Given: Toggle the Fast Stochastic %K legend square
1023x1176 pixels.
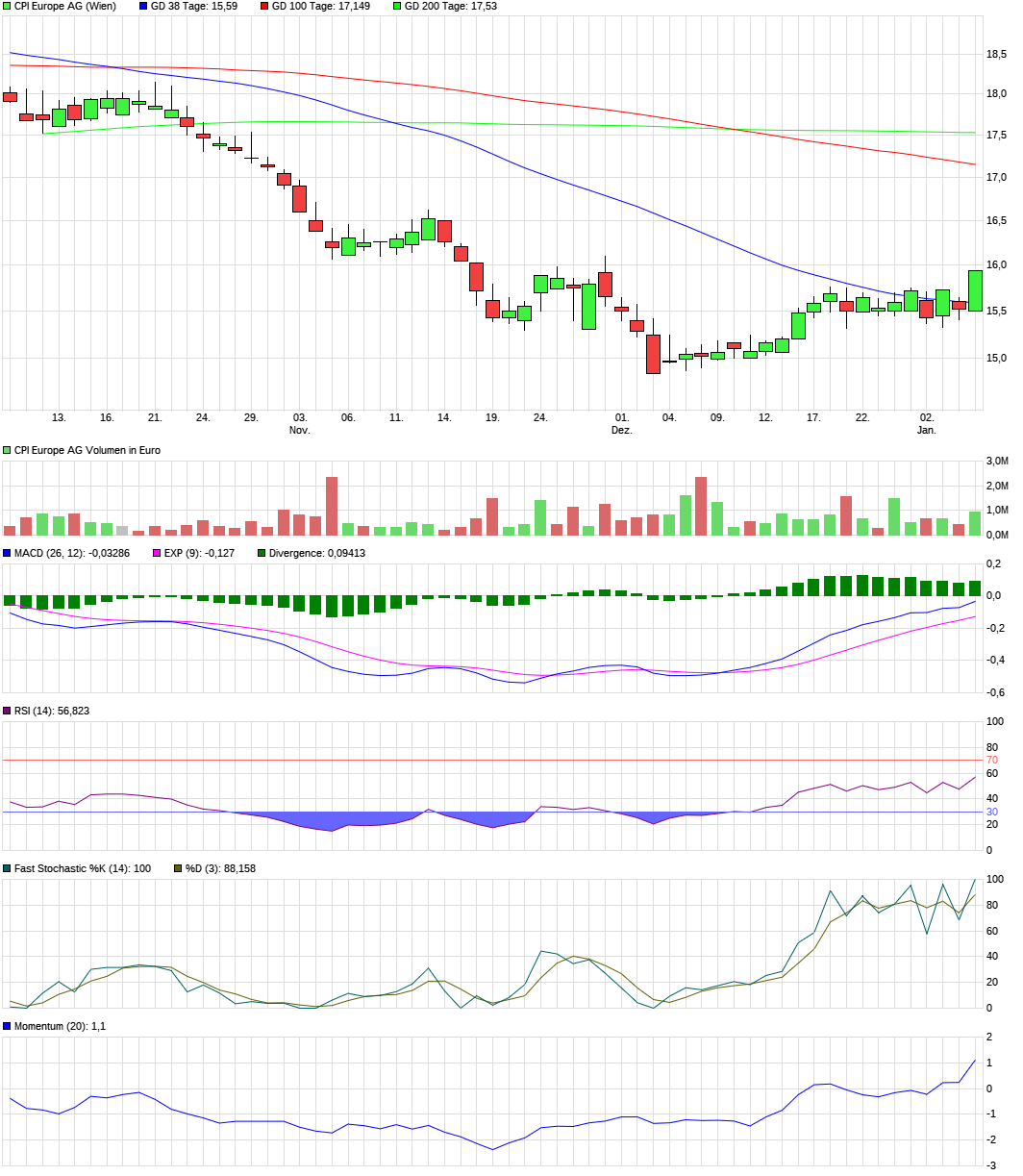Looking at the screenshot, I should click(x=6, y=864).
